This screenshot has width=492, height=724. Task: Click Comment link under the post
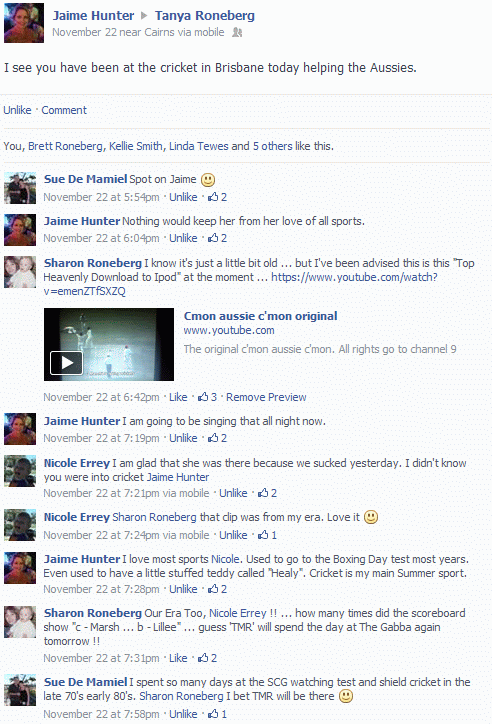pos(64,110)
